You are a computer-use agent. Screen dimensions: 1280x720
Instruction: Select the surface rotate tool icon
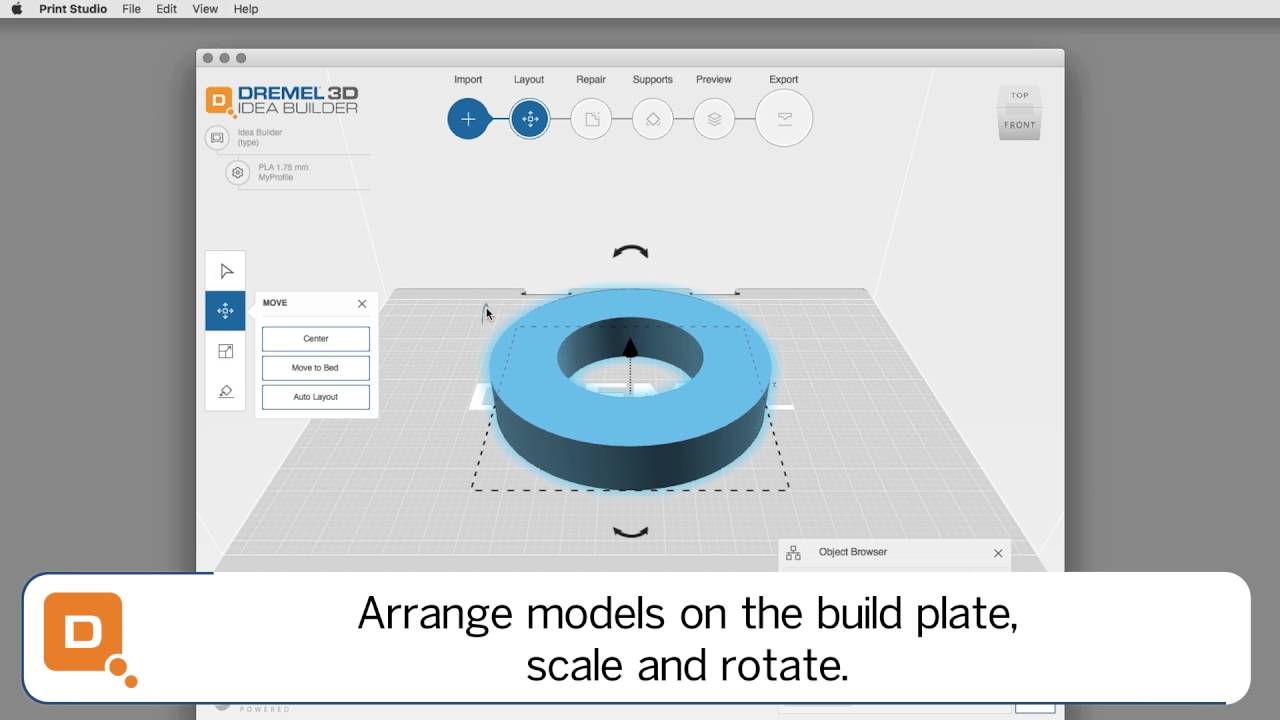(226, 391)
